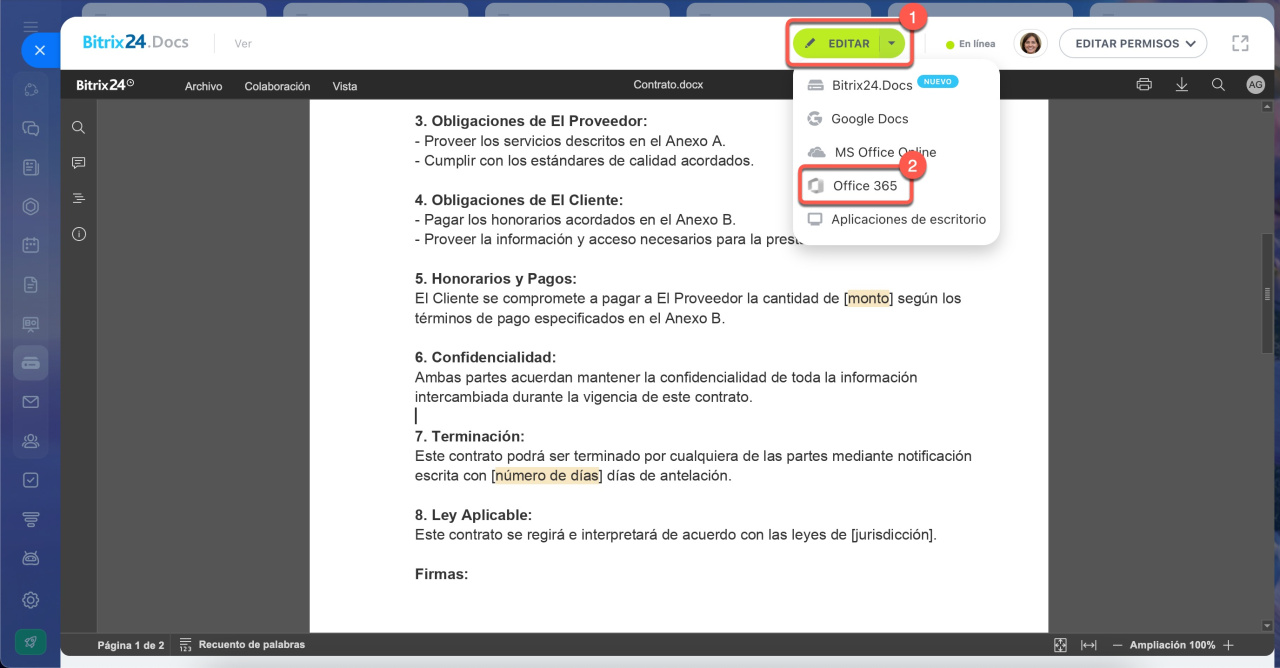Viewport: 1280px width, 668px height.
Task: Open the Colaboración menu
Action: click(x=277, y=86)
